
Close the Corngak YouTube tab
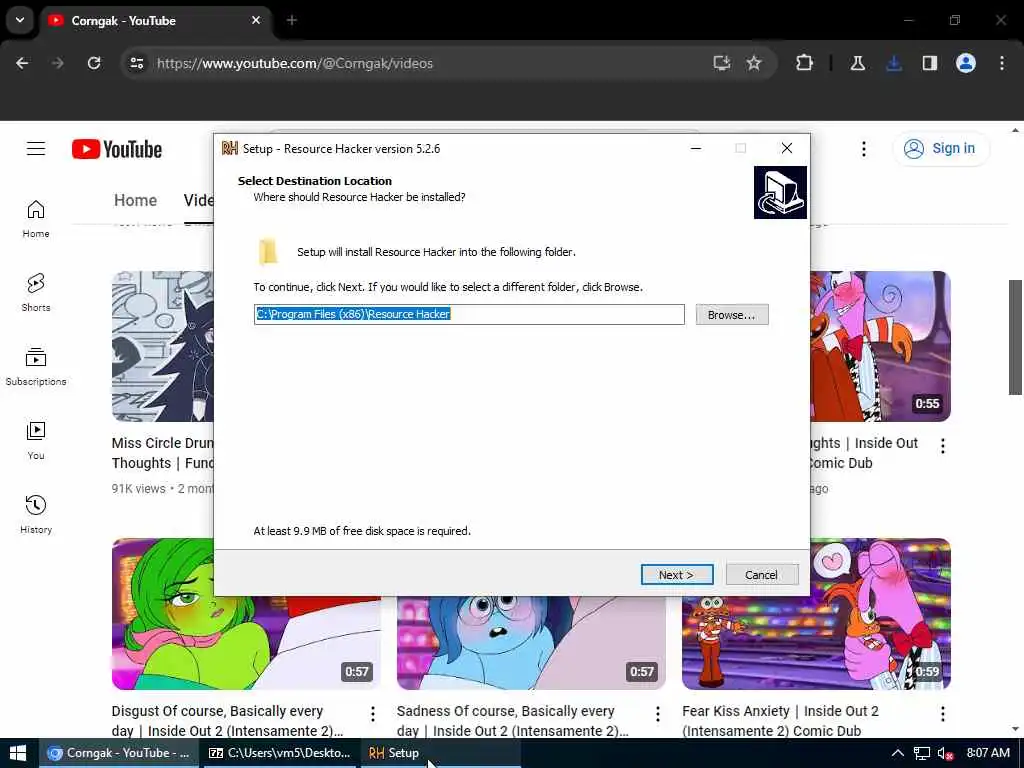pyautogui.click(x=256, y=20)
